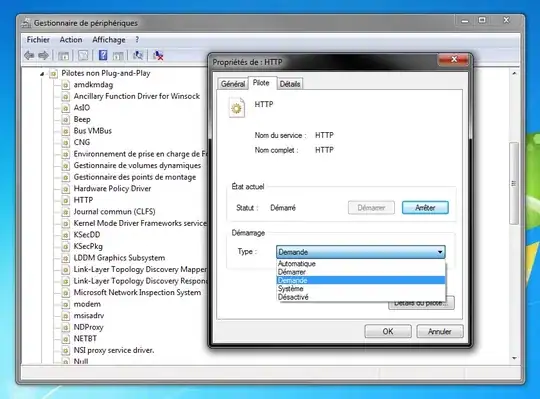Click the show/hide console tree toolbar icon
This screenshot has height=399, width=540.
click(x=63, y=55)
